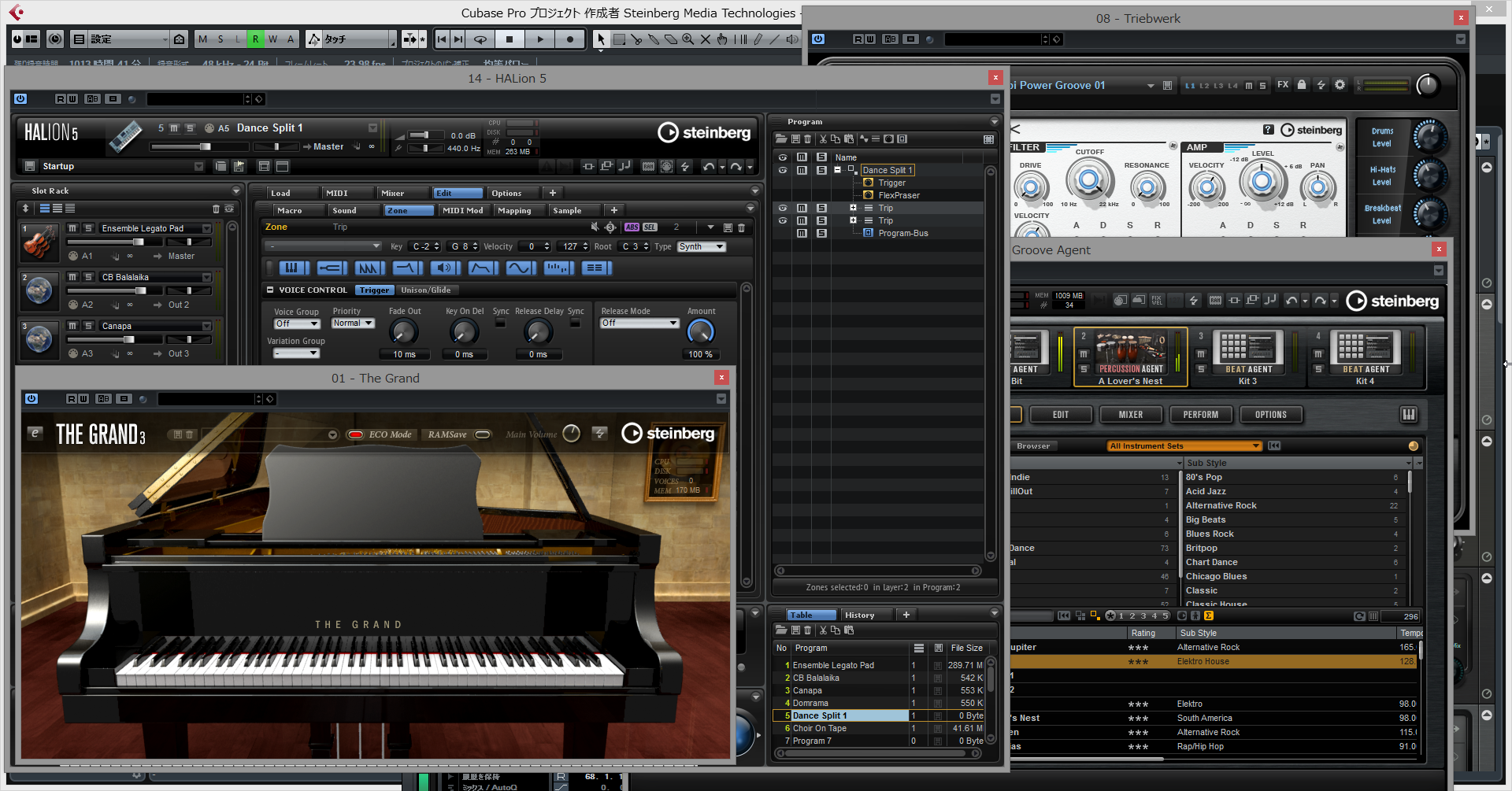Click the trash icon in Program panel toolbar
This screenshot has height=791, width=1512.
coord(808,139)
